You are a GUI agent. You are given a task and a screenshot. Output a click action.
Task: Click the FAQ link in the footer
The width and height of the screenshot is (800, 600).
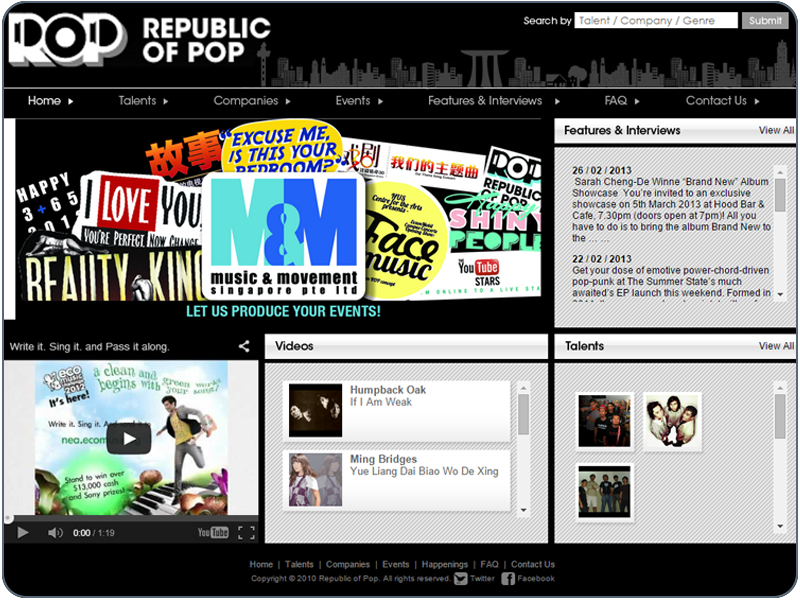[x=489, y=564]
